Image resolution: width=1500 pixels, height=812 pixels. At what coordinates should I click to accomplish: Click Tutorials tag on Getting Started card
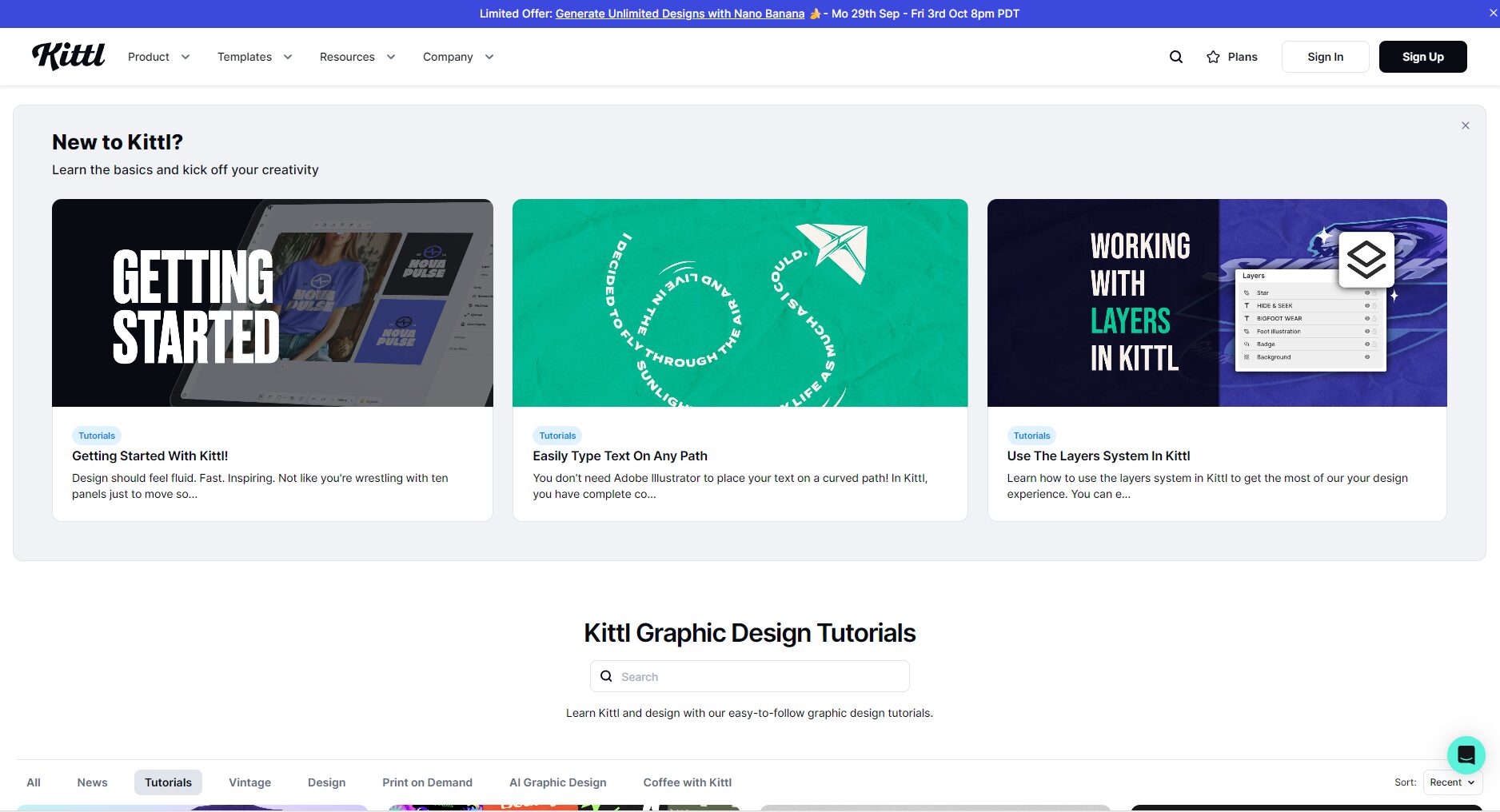click(x=97, y=436)
